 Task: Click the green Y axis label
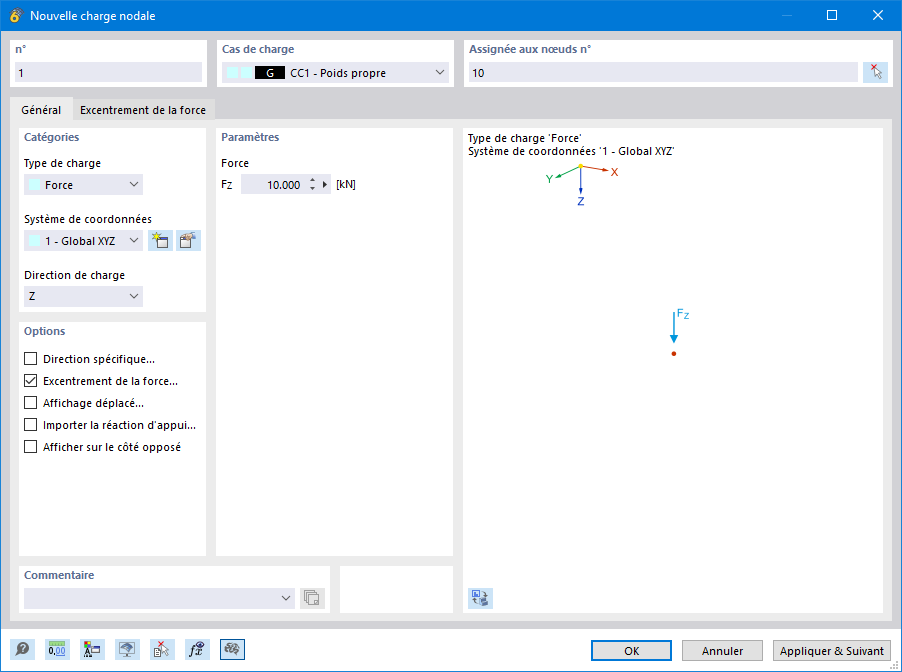[x=549, y=179]
